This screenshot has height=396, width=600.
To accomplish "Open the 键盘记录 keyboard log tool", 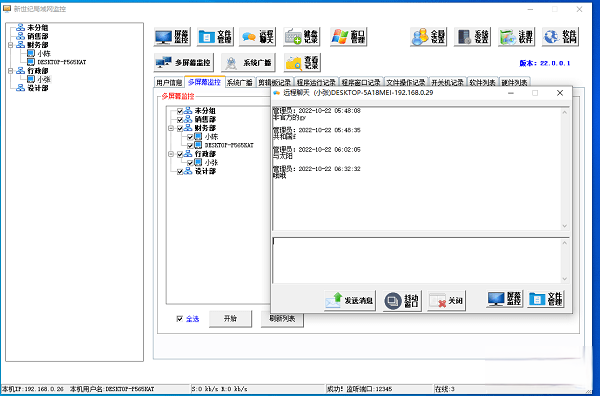I will (x=302, y=37).
